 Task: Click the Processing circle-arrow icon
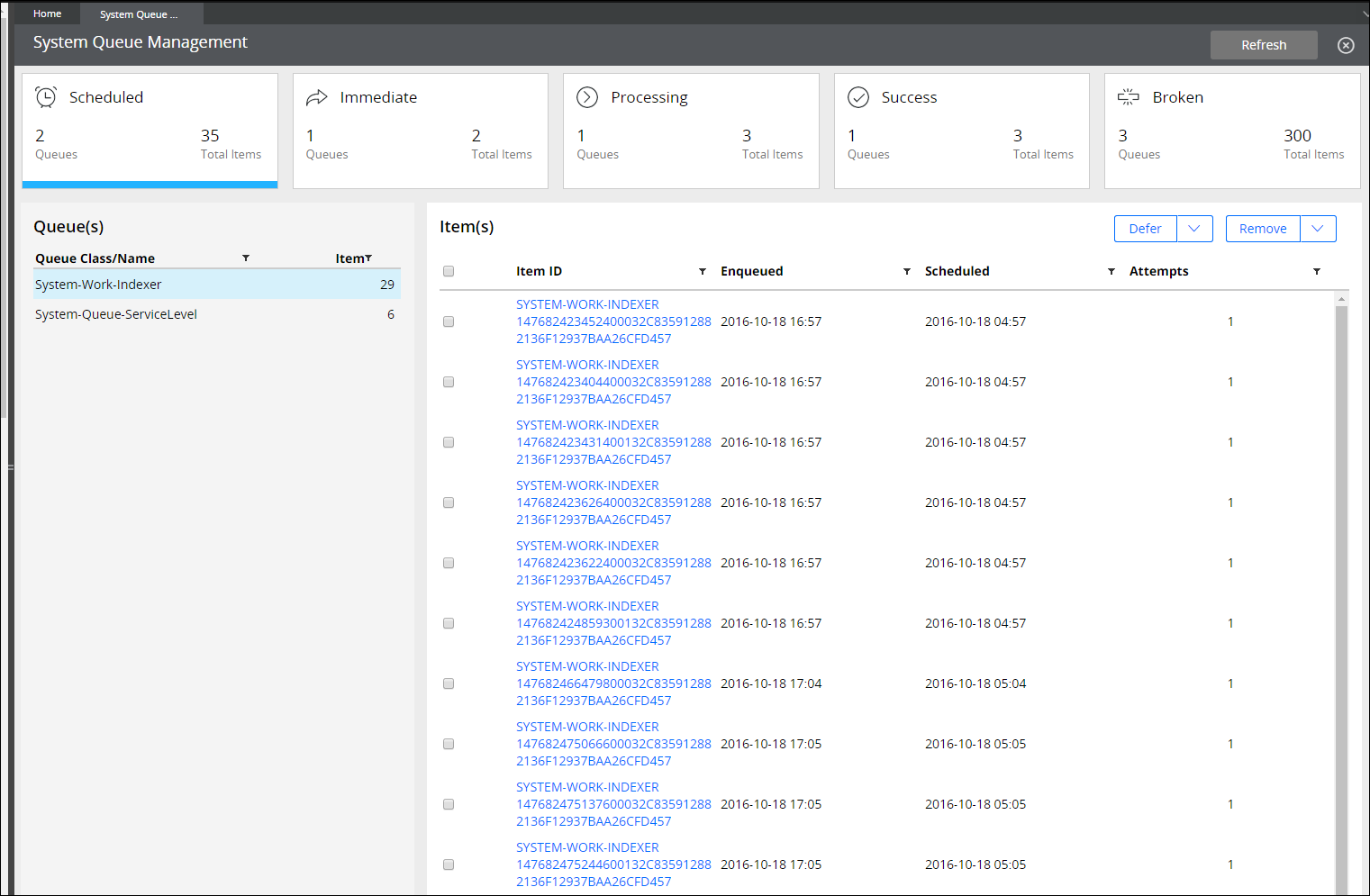coord(587,96)
